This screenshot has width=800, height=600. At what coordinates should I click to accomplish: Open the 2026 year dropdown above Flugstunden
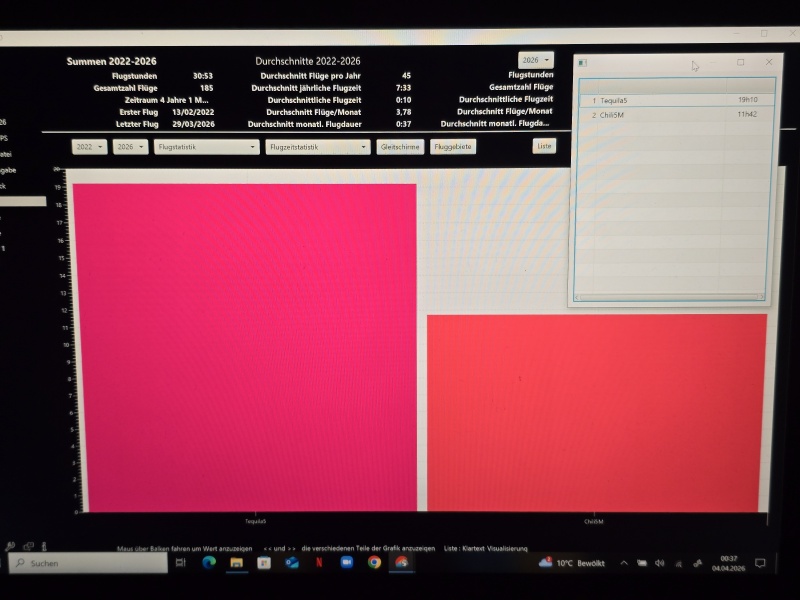[x=535, y=60]
